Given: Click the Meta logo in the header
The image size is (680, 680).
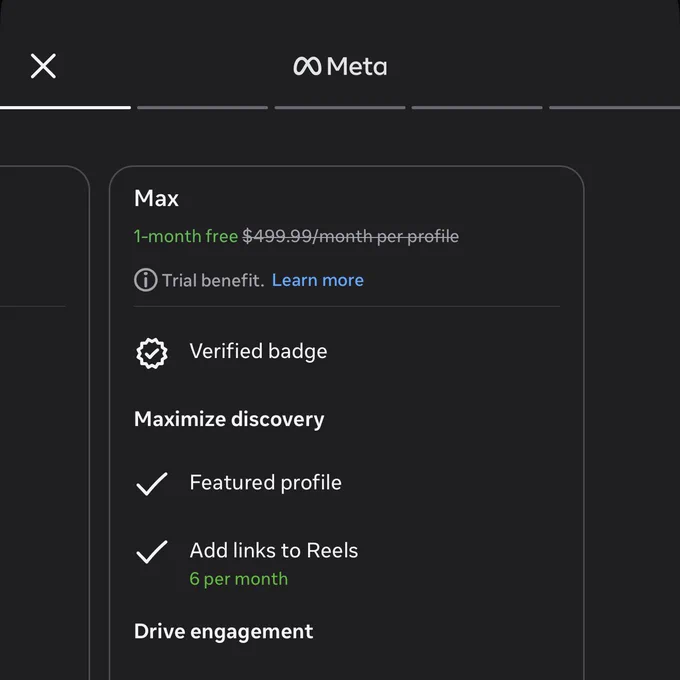Looking at the screenshot, I should 340,66.
